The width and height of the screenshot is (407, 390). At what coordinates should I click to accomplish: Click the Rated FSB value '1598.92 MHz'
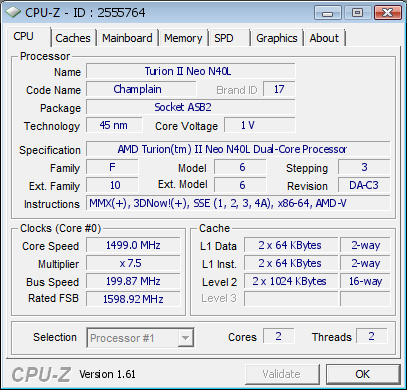pyautogui.click(x=133, y=299)
